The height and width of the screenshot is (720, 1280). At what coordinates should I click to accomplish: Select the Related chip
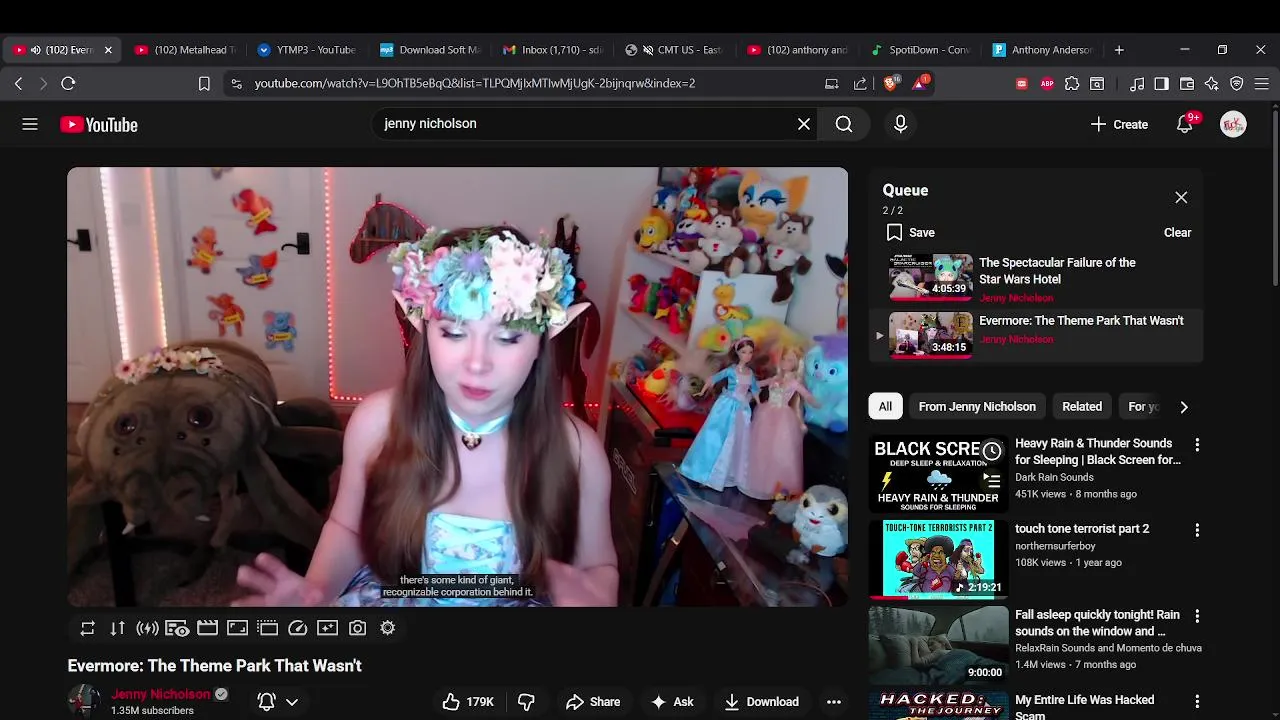click(x=1082, y=407)
